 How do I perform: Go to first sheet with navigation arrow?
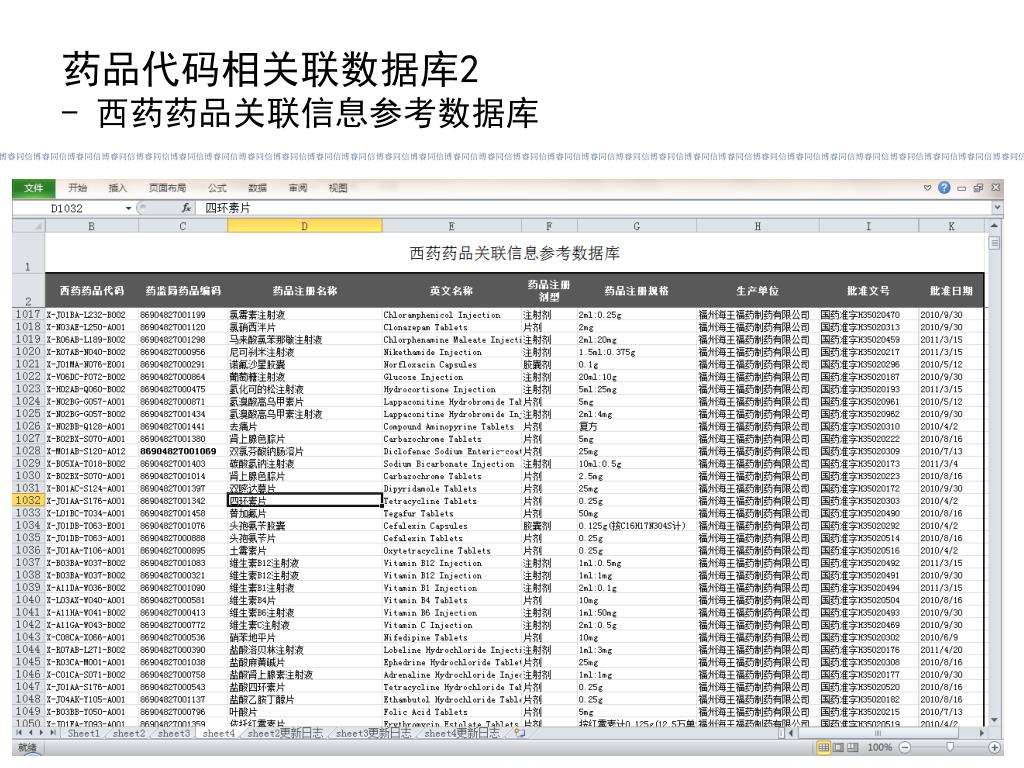20,733
